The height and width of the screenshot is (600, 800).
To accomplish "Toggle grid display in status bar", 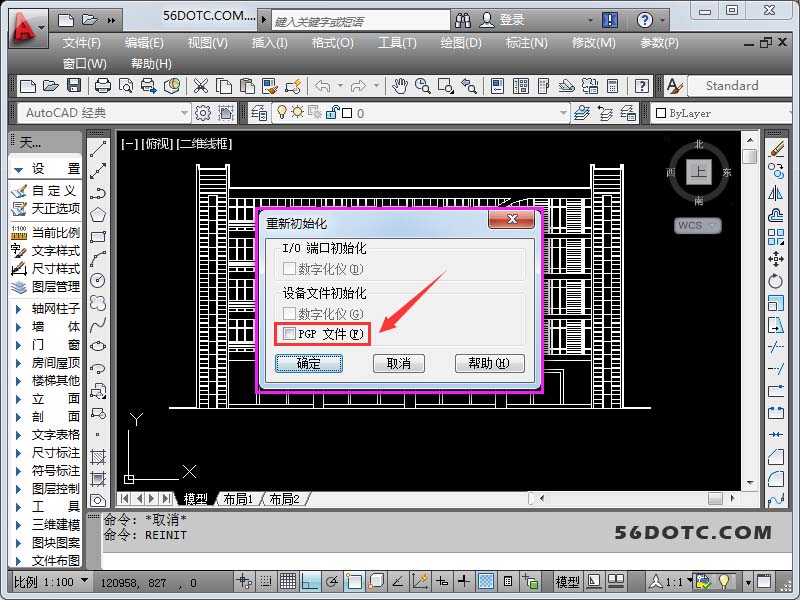I will pyautogui.click(x=287, y=581).
